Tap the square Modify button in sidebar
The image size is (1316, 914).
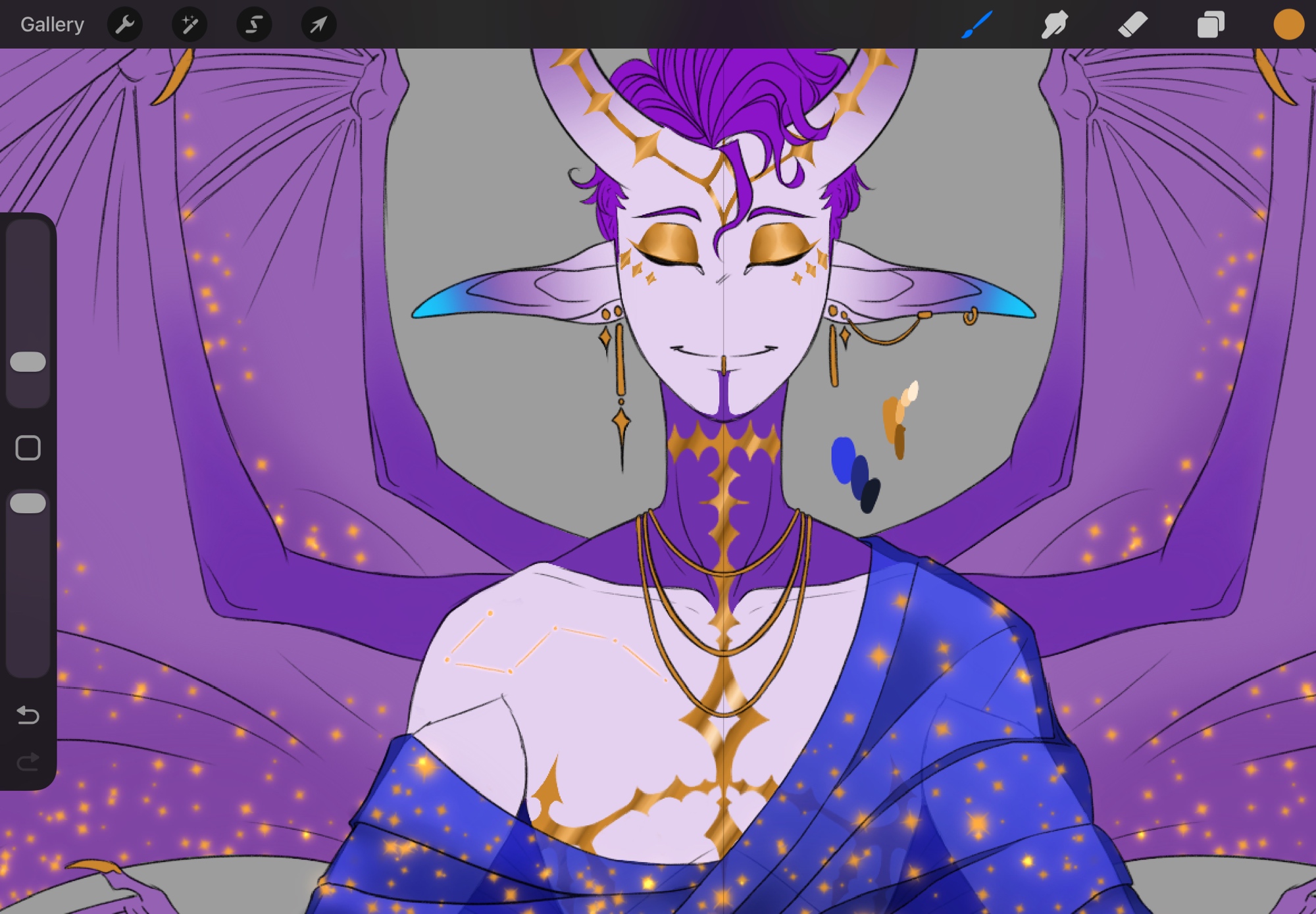pos(28,448)
